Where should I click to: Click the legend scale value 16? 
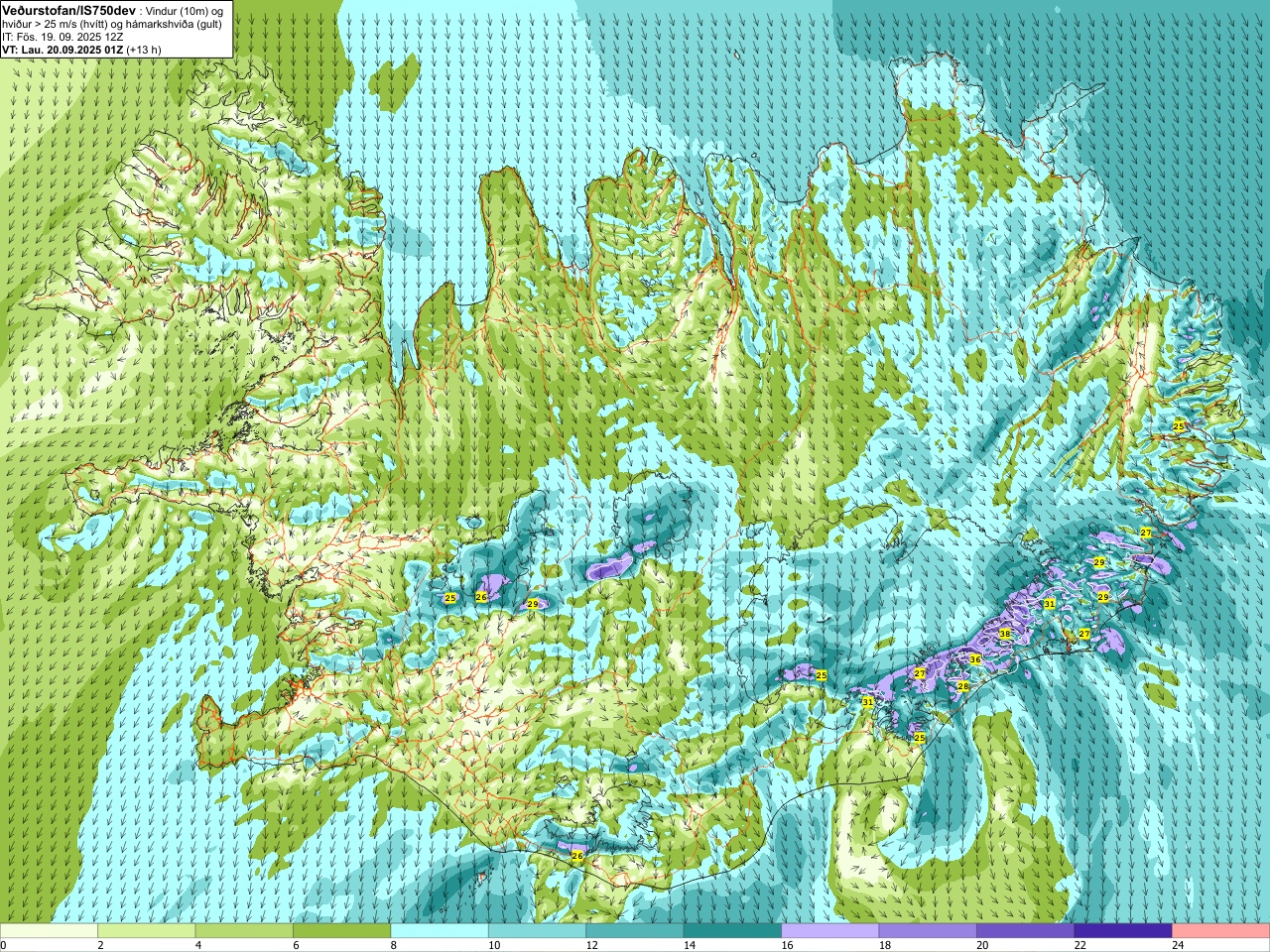pos(786,945)
